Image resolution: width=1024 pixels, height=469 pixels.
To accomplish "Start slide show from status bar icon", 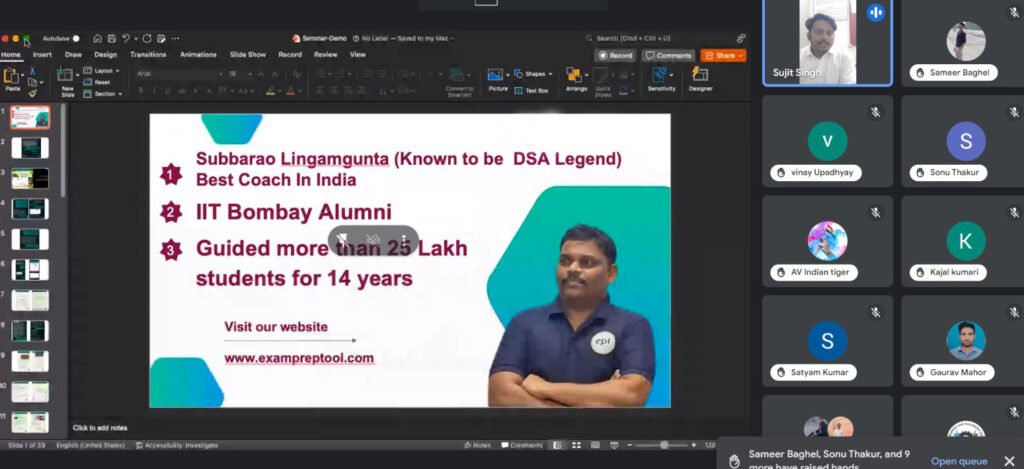I will [614, 445].
